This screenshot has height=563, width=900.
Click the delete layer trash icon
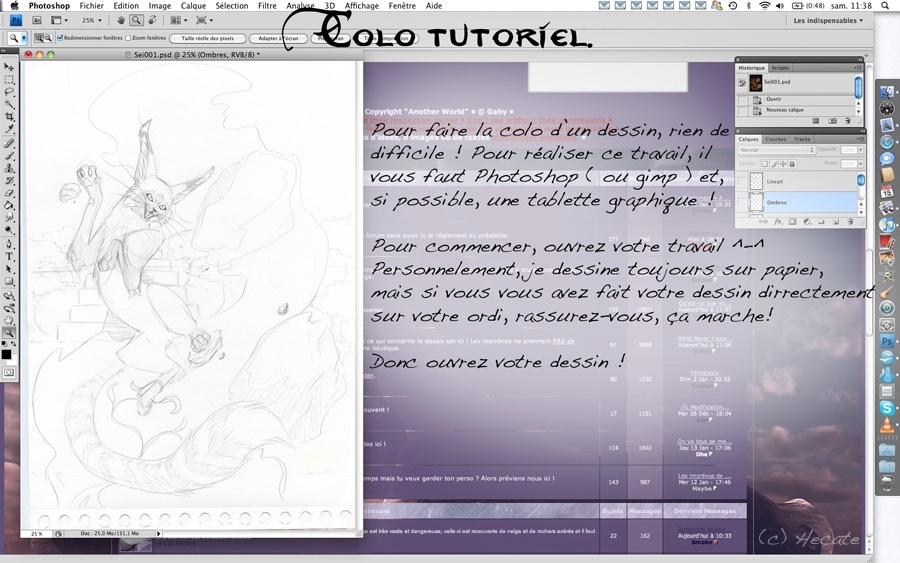[x=849, y=222]
